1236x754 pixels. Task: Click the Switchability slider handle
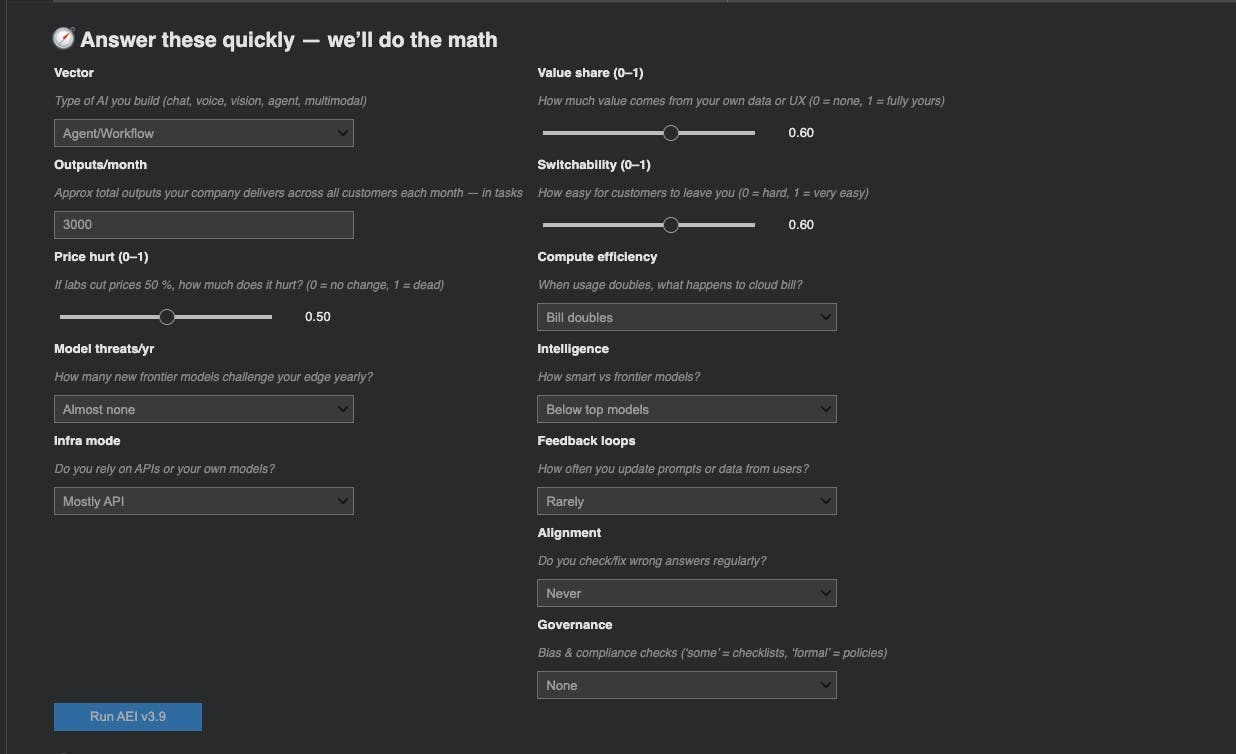click(671, 225)
